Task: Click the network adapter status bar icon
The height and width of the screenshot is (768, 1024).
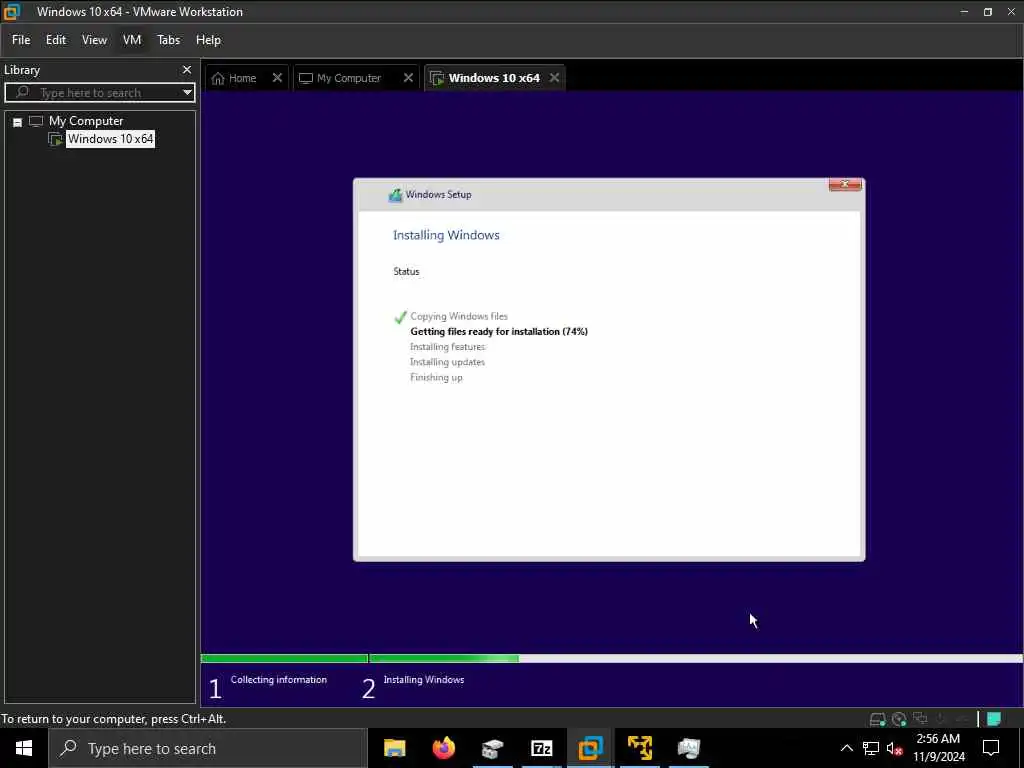Action: tap(920, 719)
